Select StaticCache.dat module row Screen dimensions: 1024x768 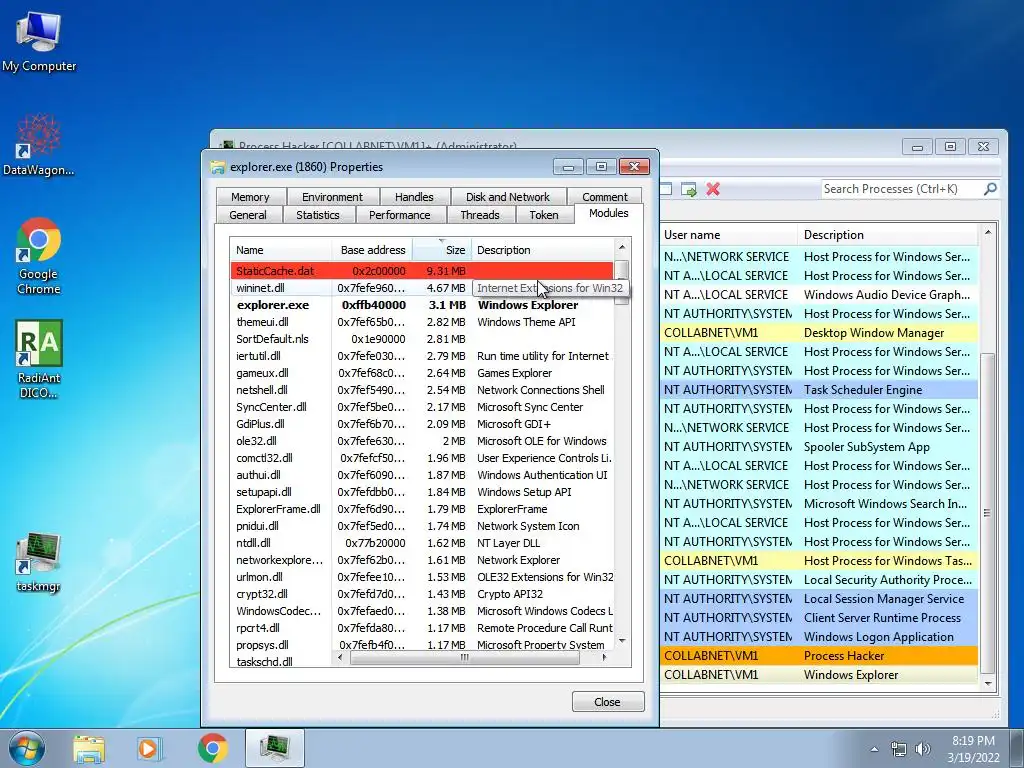[422, 271]
